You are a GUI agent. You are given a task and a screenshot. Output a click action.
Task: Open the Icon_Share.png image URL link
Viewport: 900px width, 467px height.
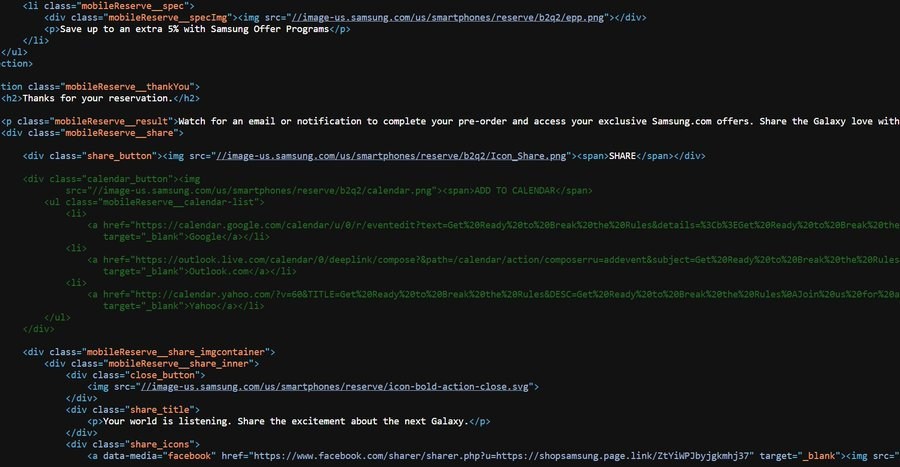pyautogui.click(x=391, y=156)
